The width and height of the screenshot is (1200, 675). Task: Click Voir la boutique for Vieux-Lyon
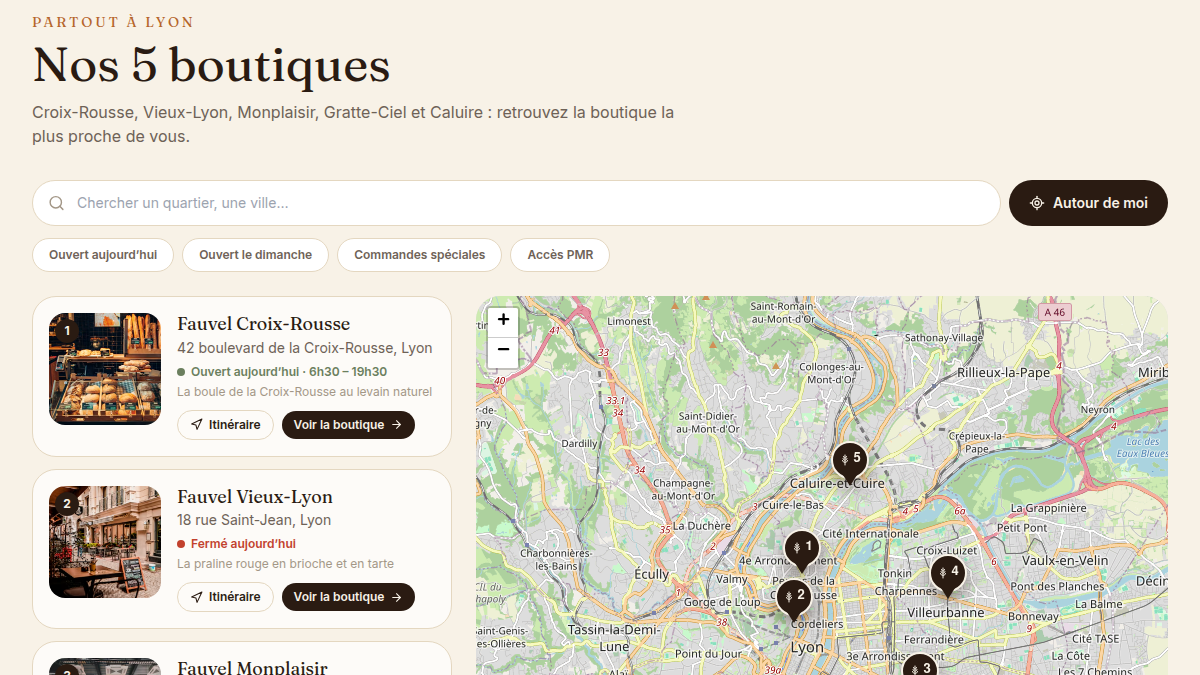tap(348, 597)
